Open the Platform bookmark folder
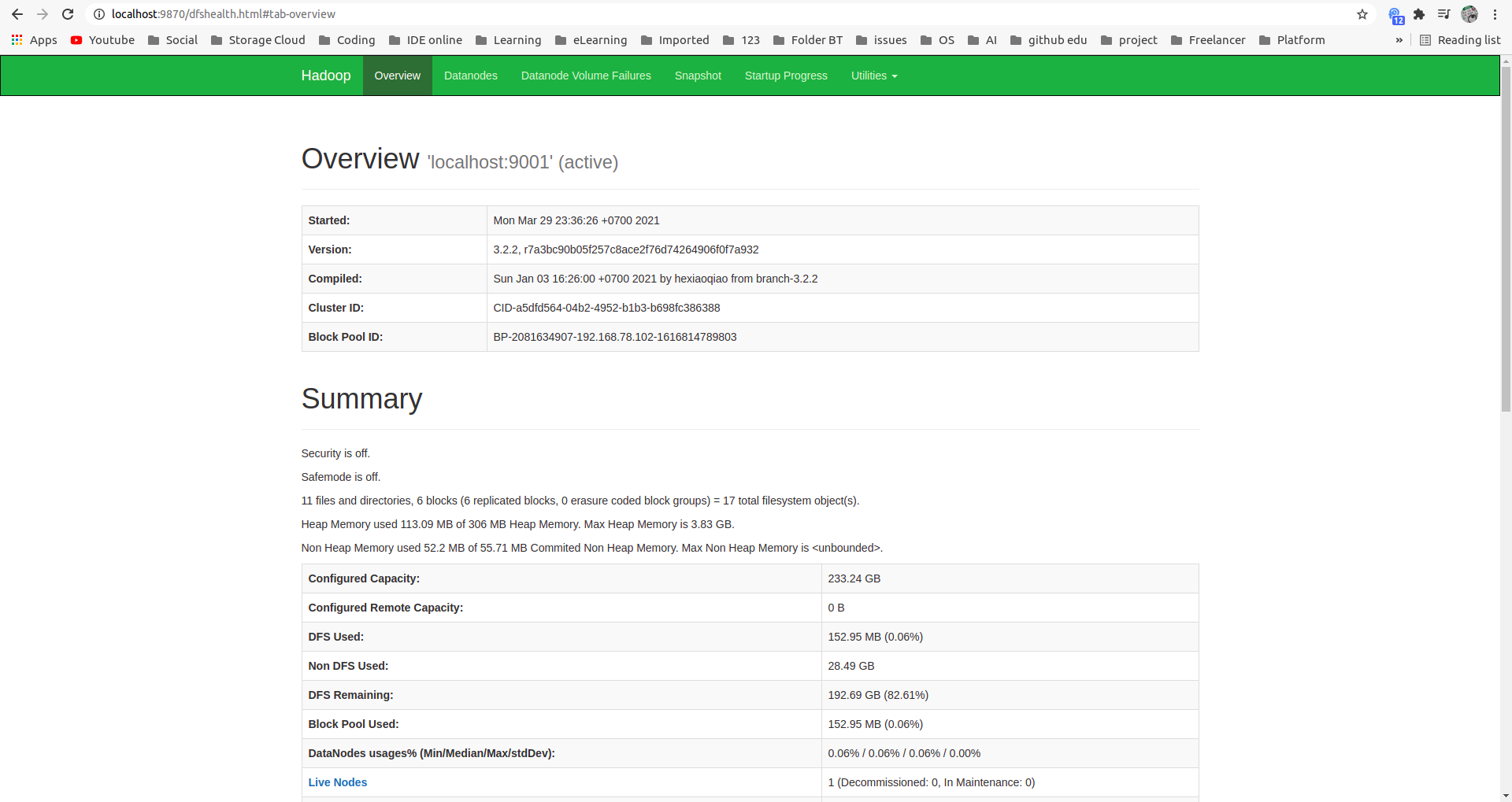This screenshot has width=1512, height=802. (x=1292, y=40)
